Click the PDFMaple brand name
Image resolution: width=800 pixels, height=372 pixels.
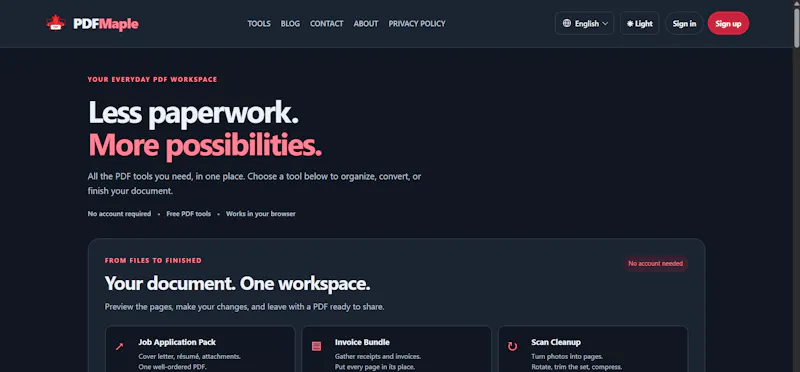[106, 23]
